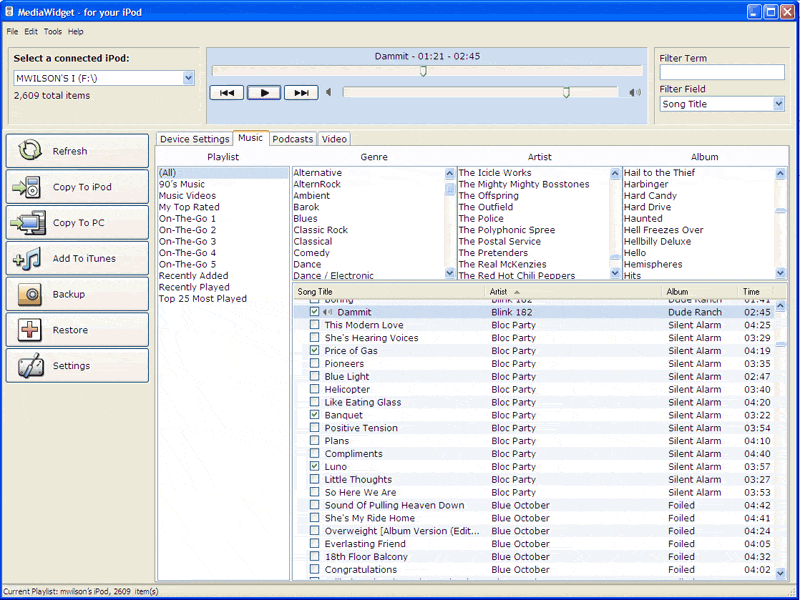This screenshot has width=800, height=600.
Task: Uncheck the Dammit song checkbox
Action: click(315, 312)
